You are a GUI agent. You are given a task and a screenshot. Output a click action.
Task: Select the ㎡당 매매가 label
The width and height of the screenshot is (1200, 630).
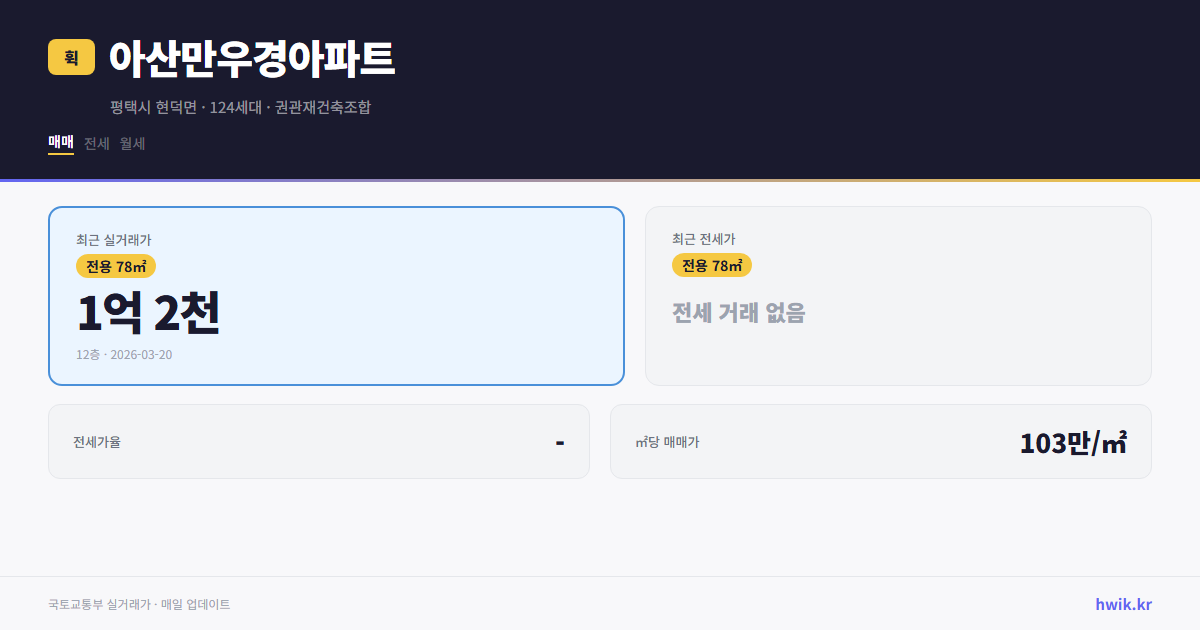pos(664,441)
